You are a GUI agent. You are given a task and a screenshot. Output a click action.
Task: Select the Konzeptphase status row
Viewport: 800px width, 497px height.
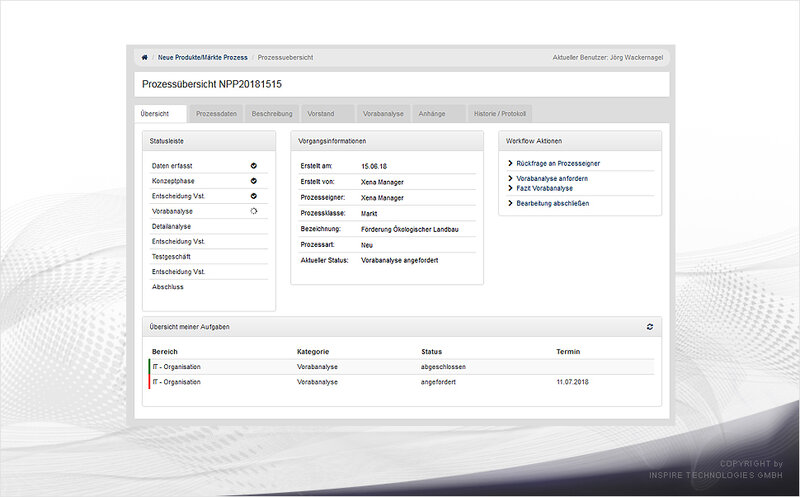point(209,181)
